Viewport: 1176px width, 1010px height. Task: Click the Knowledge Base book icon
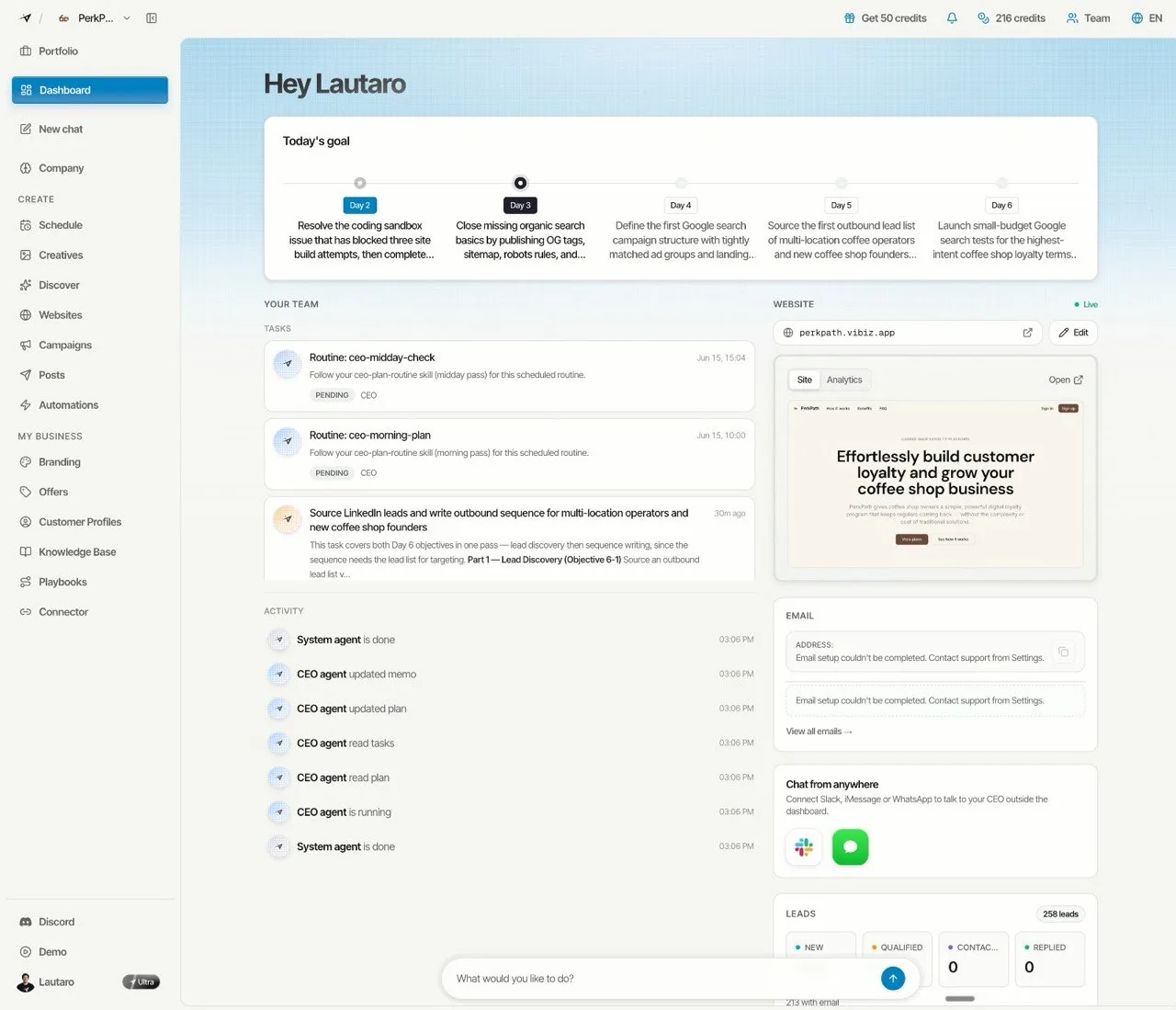click(x=26, y=551)
